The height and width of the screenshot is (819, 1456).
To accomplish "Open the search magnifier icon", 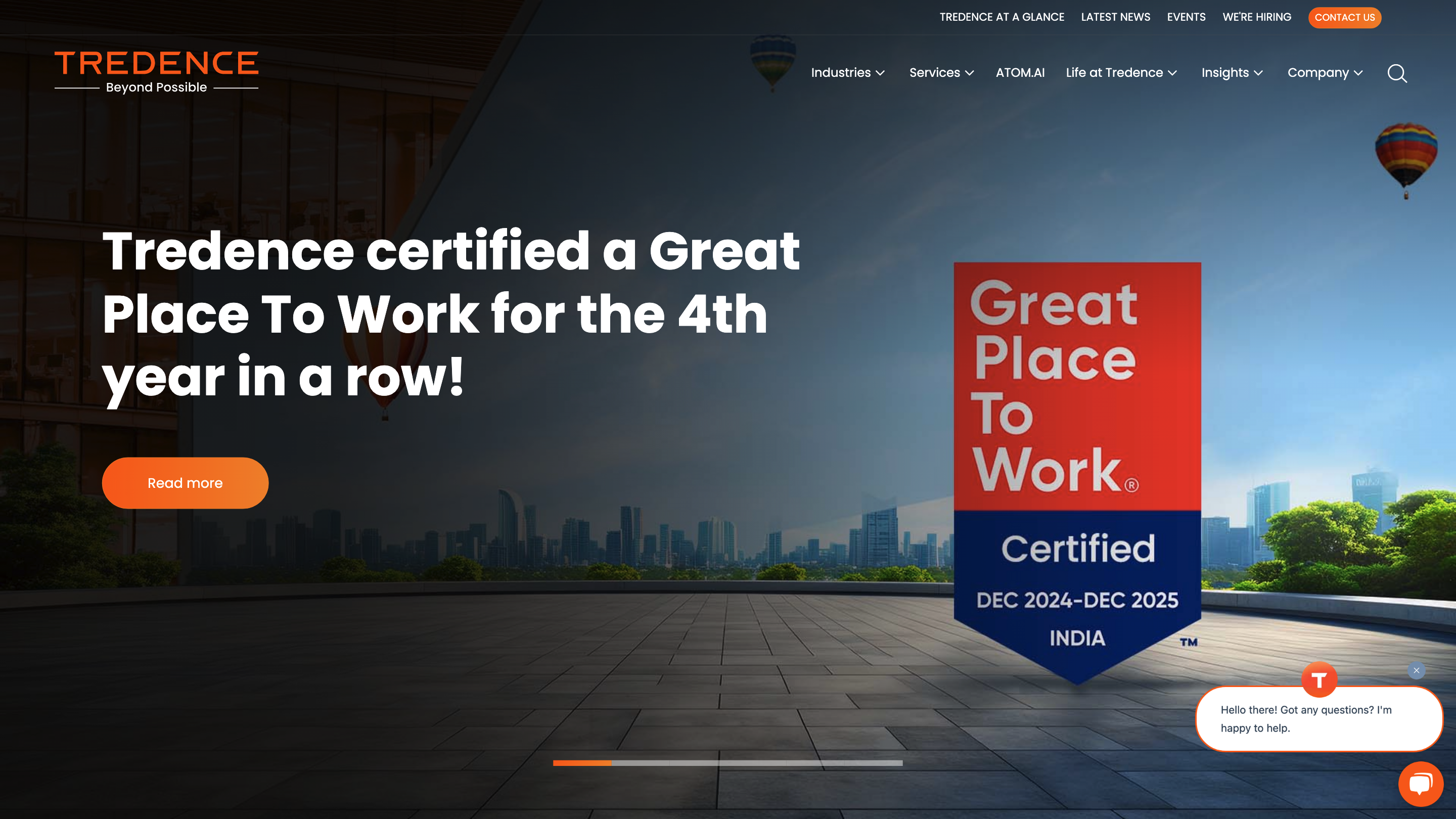I will pos(1397,73).
